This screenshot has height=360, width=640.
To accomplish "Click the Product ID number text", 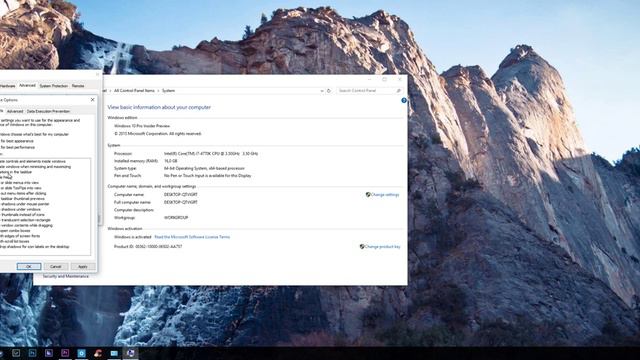I will pos(159,247).
